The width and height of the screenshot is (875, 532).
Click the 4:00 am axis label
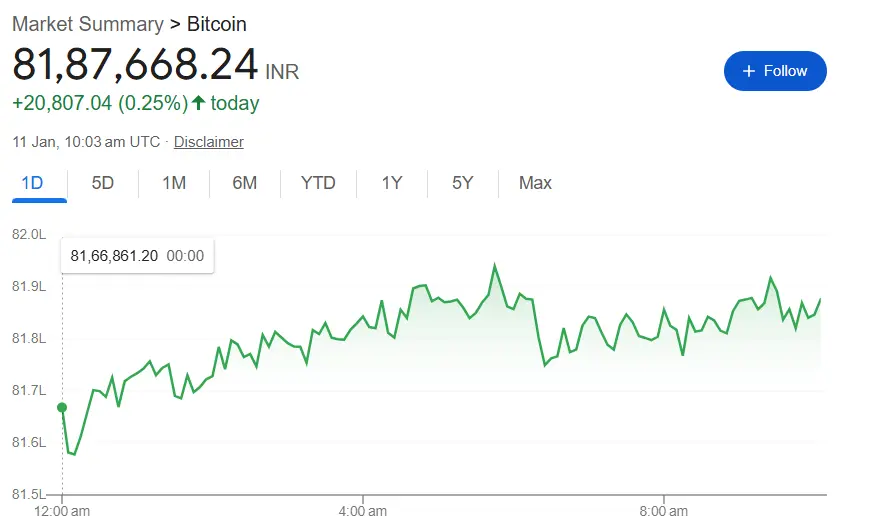(x=363, y=511)
